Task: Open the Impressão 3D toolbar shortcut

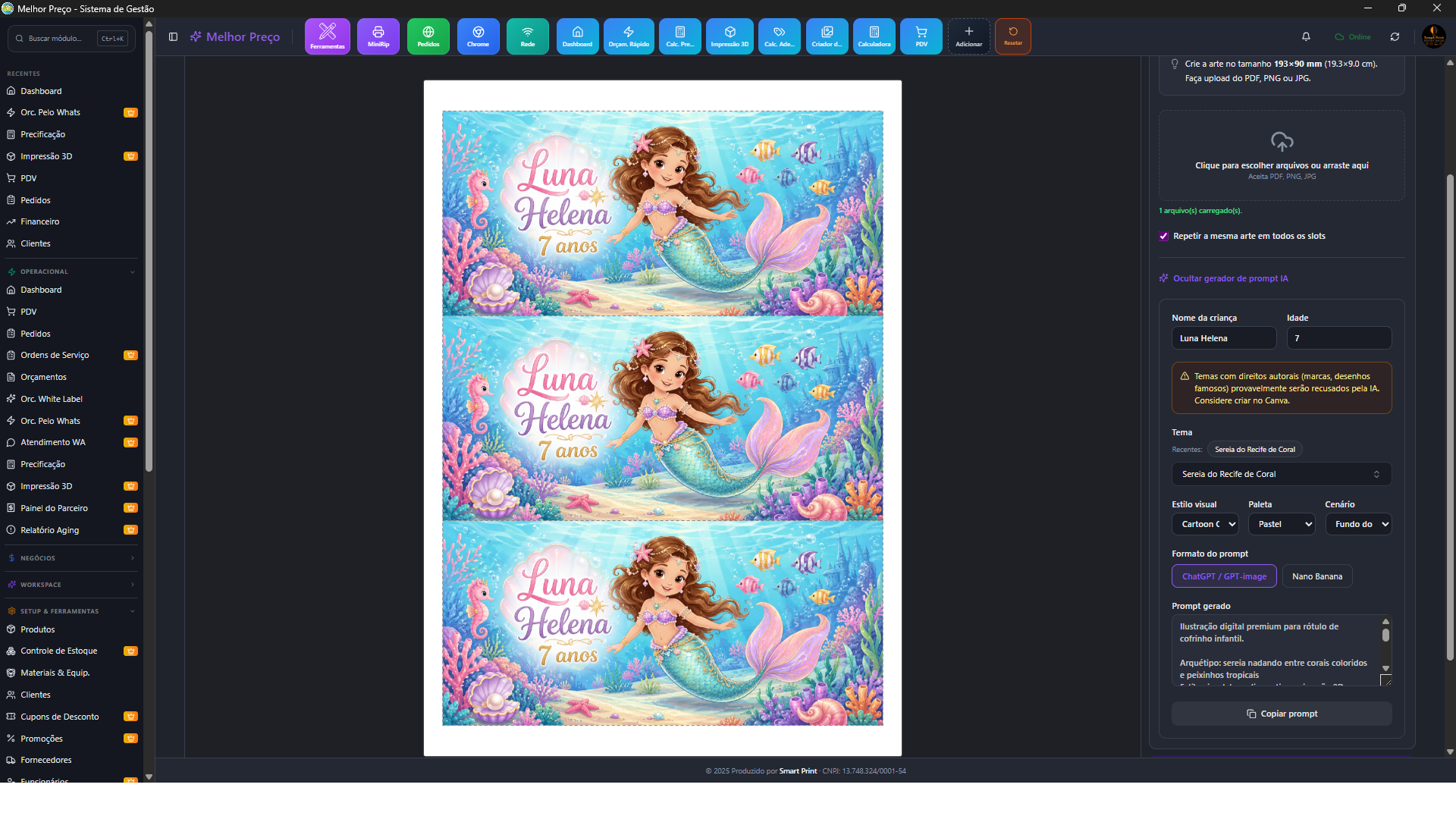Action: [730, 36]
